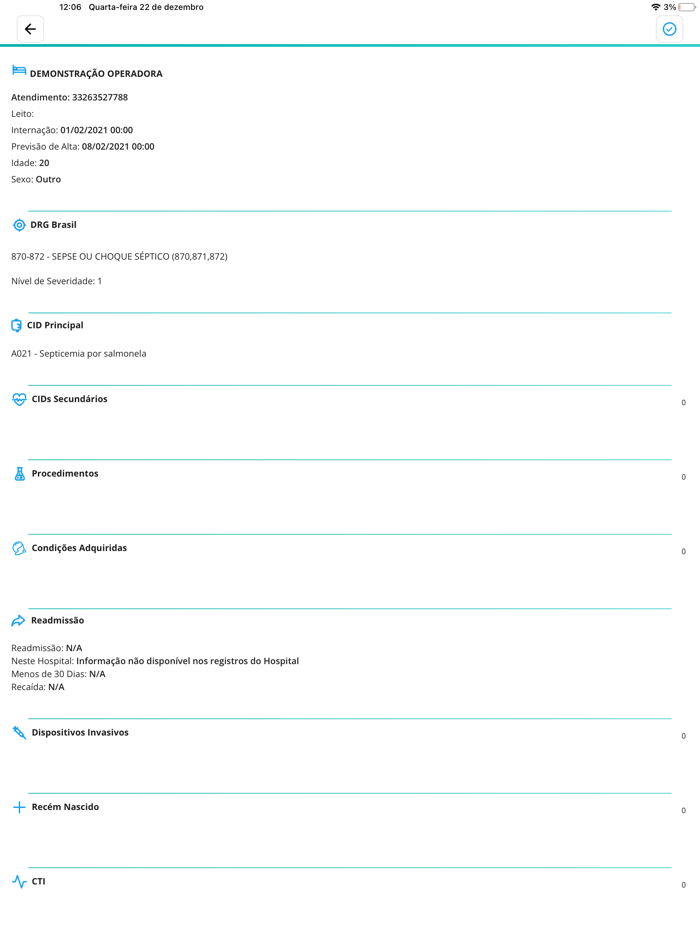The image size is (700, 934).
Task: Click the bed icon beside Demonstração Operadora
Action: pyautogui.click(x=19, y=71)
